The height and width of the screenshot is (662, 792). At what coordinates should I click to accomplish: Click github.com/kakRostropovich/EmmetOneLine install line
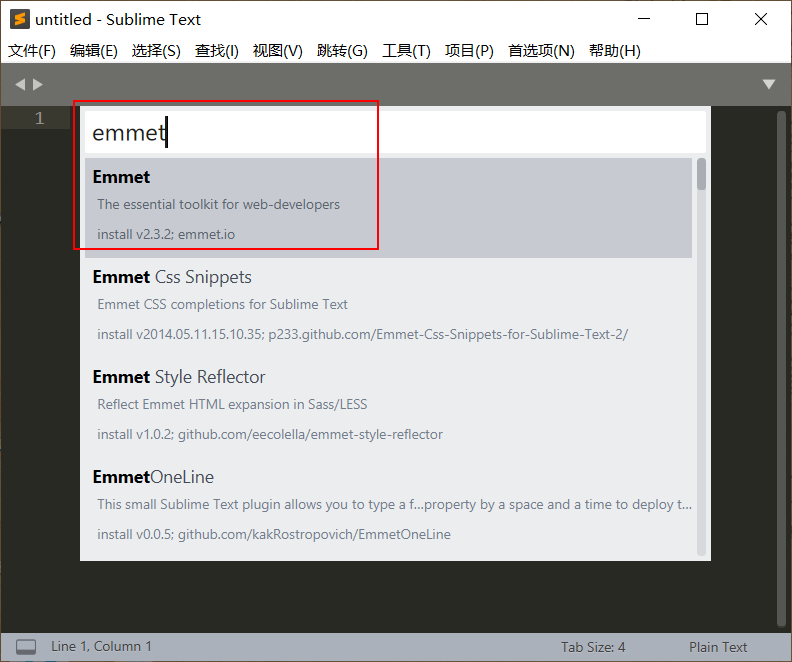(274, 534)
